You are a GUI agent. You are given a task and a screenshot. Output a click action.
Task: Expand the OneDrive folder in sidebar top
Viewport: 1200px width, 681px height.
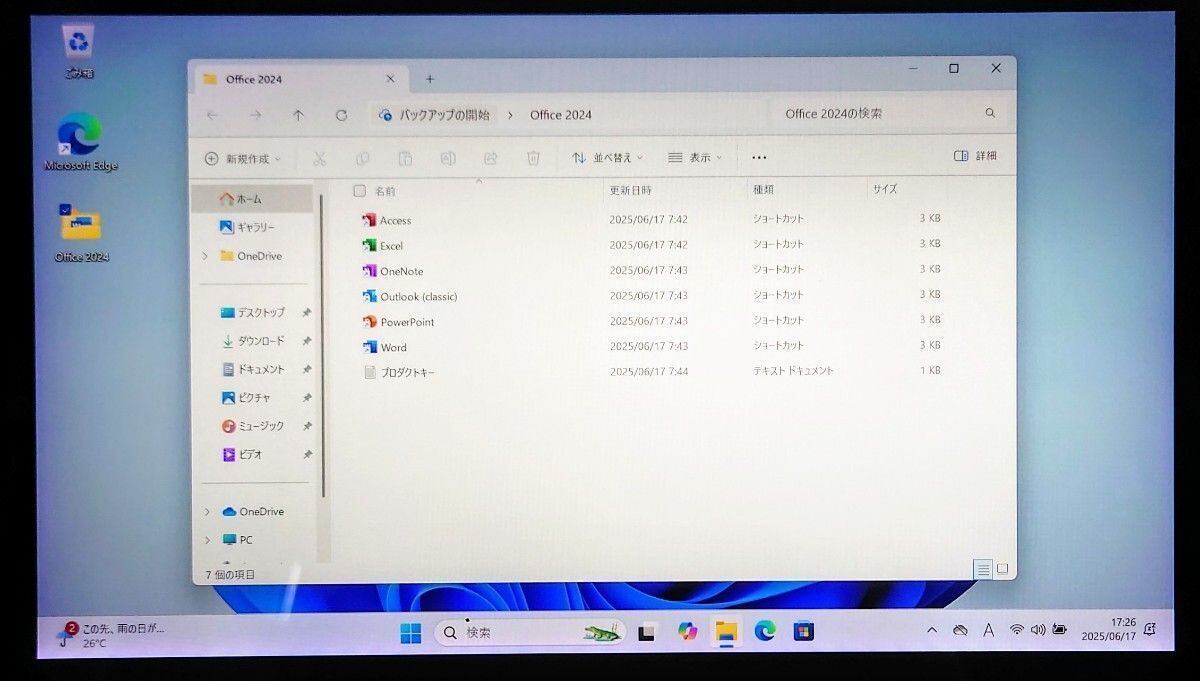click(x=205, y=256)
